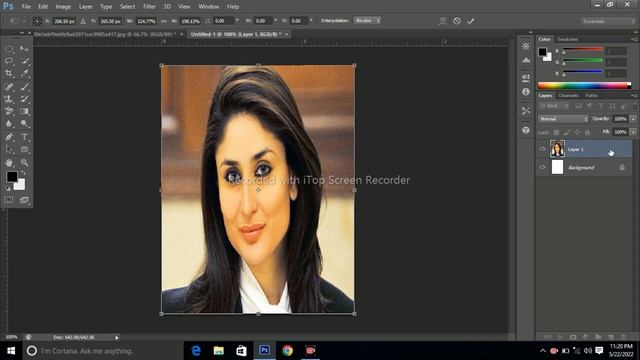The height and width of the screenshot is (360, 640).
Task: Select the Blur tool
Action: pos(9,124)
